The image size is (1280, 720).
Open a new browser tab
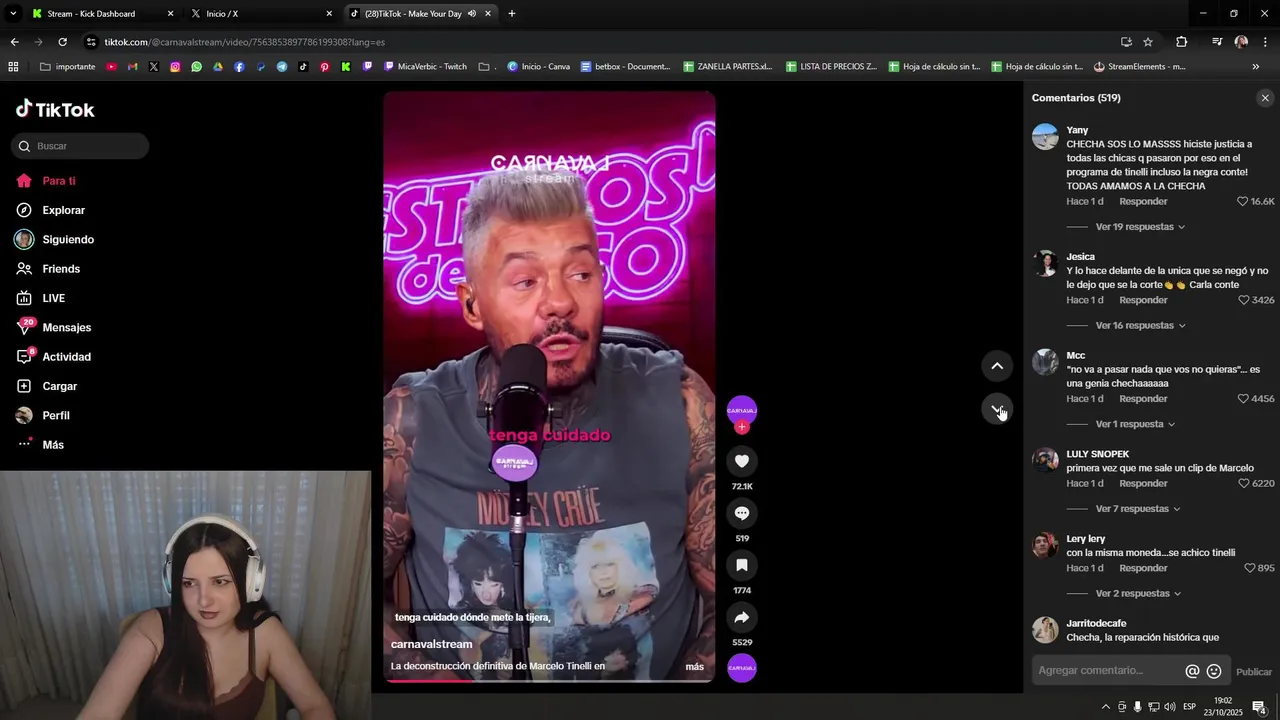coord(512,14)
